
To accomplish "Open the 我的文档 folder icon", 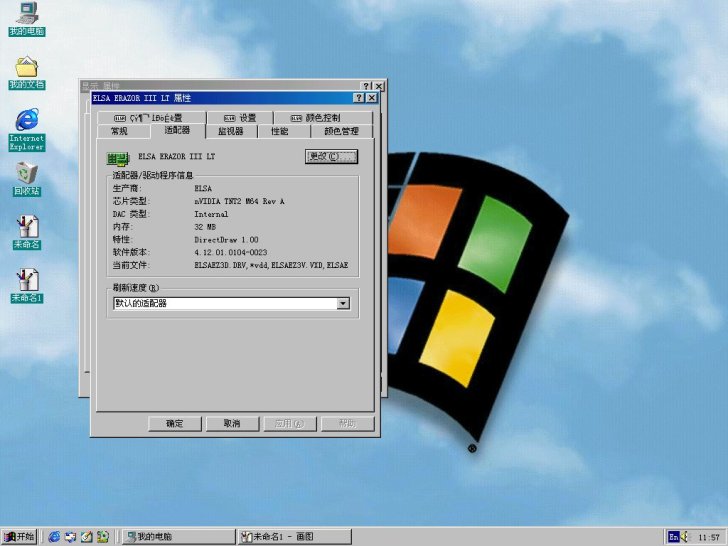I will point(27,72).
